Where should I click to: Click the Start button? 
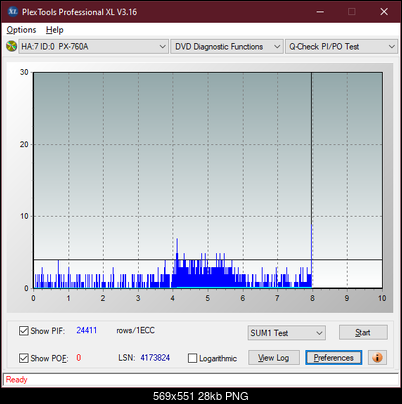click(x=363, y=332)
